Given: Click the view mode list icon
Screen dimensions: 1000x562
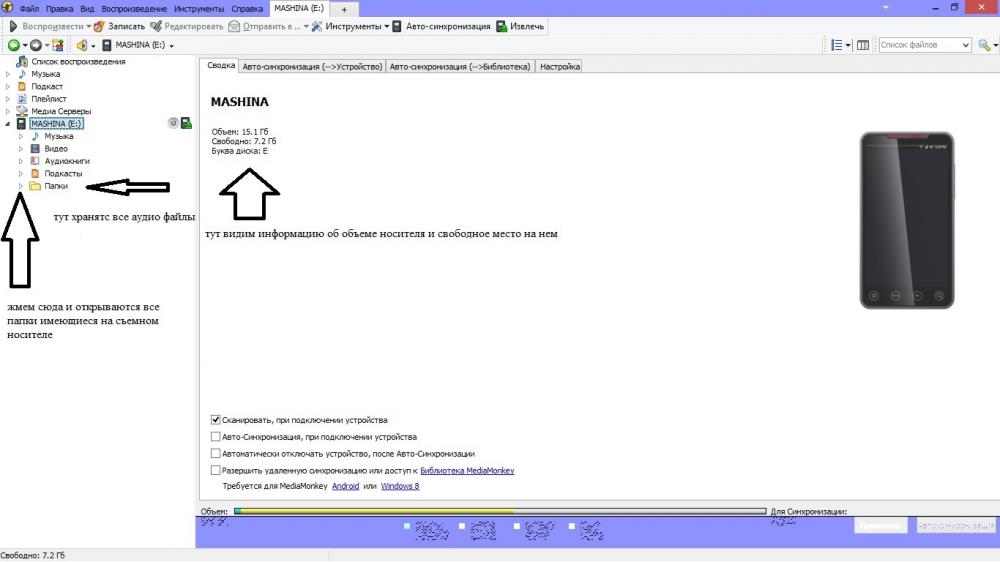Looking at the screenshot, I should click(x=837, y=45).
